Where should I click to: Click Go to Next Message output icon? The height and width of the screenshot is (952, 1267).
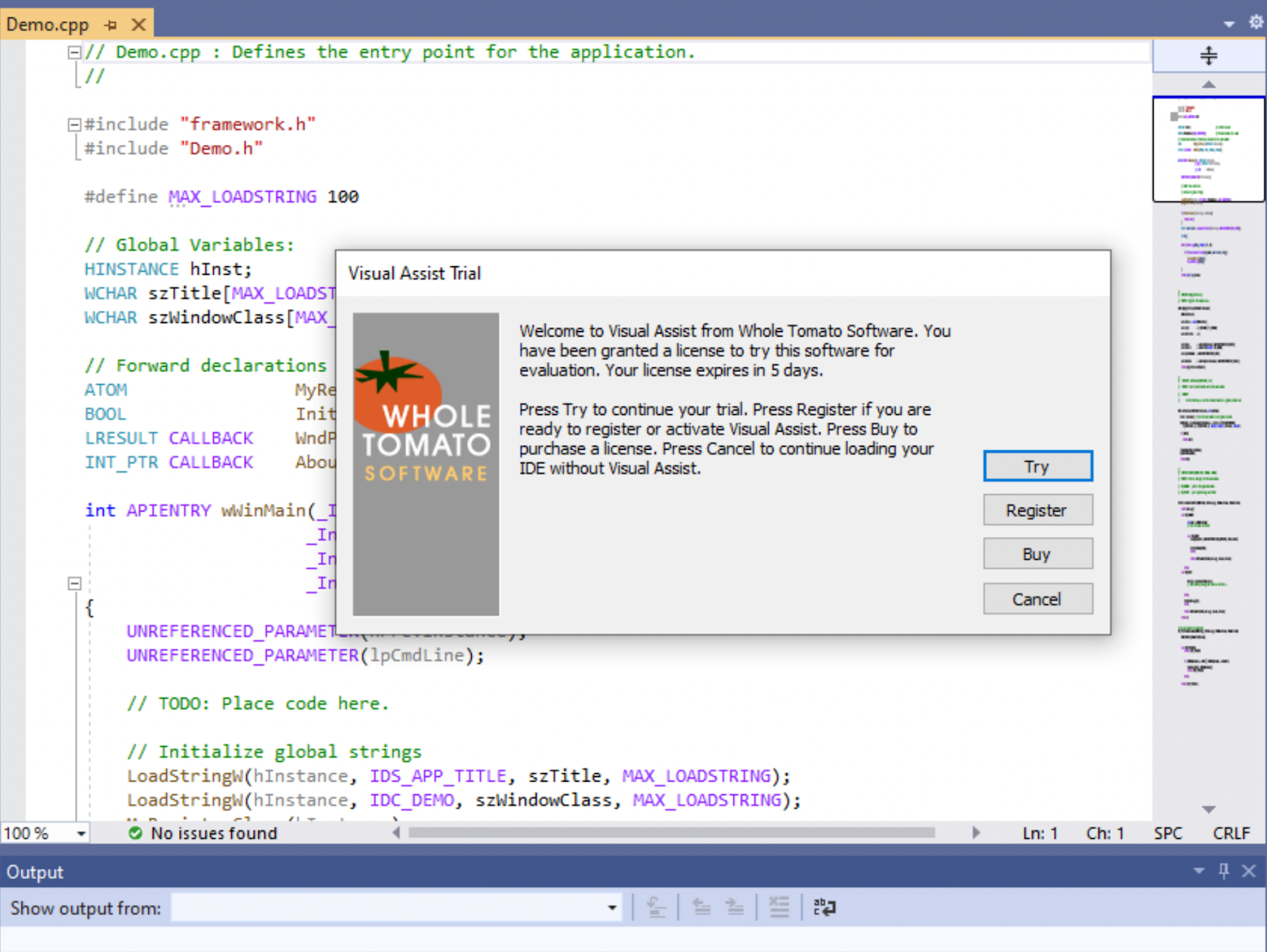tap(735, 908)
